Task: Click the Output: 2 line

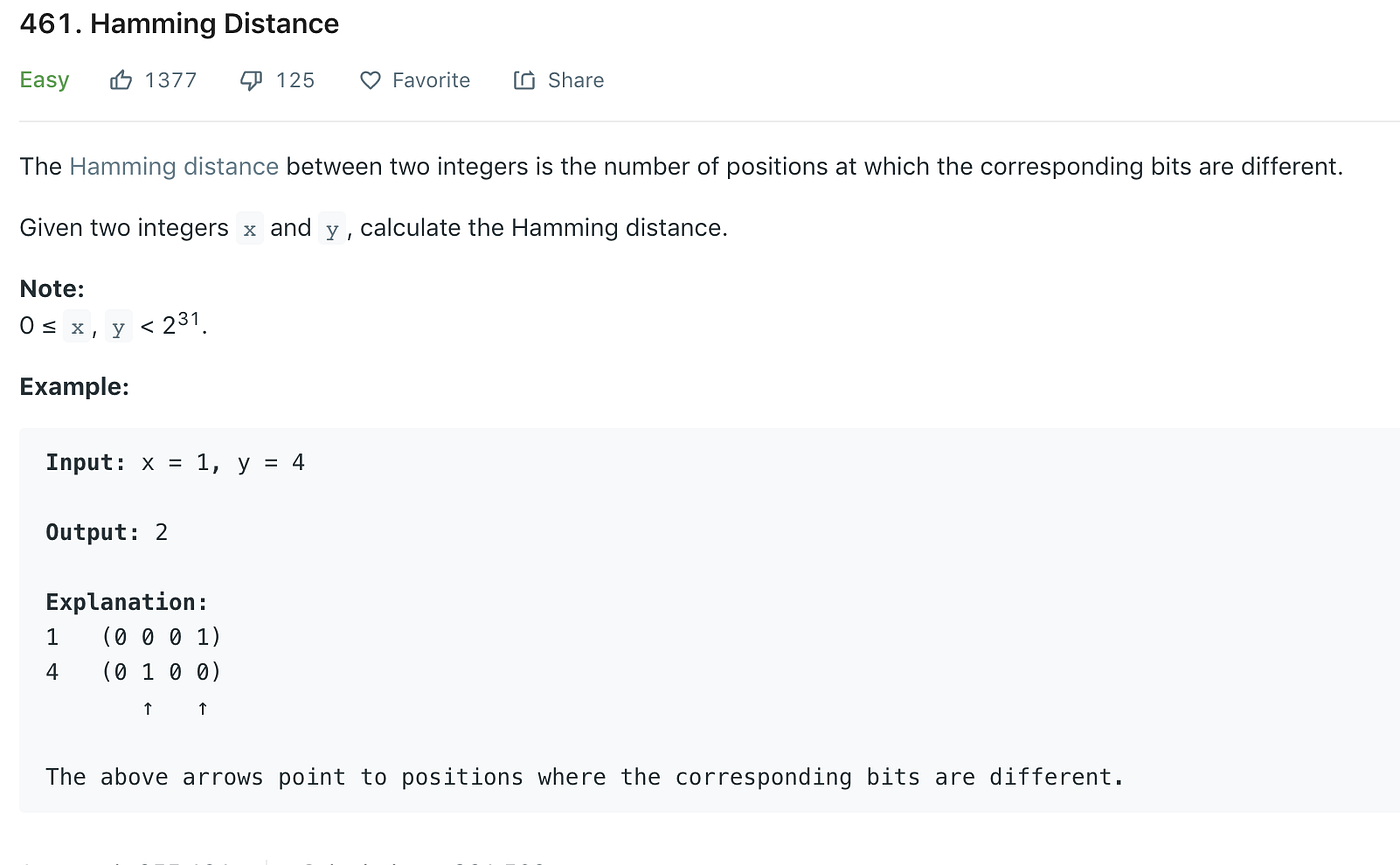Action: [x=107, y=532]
